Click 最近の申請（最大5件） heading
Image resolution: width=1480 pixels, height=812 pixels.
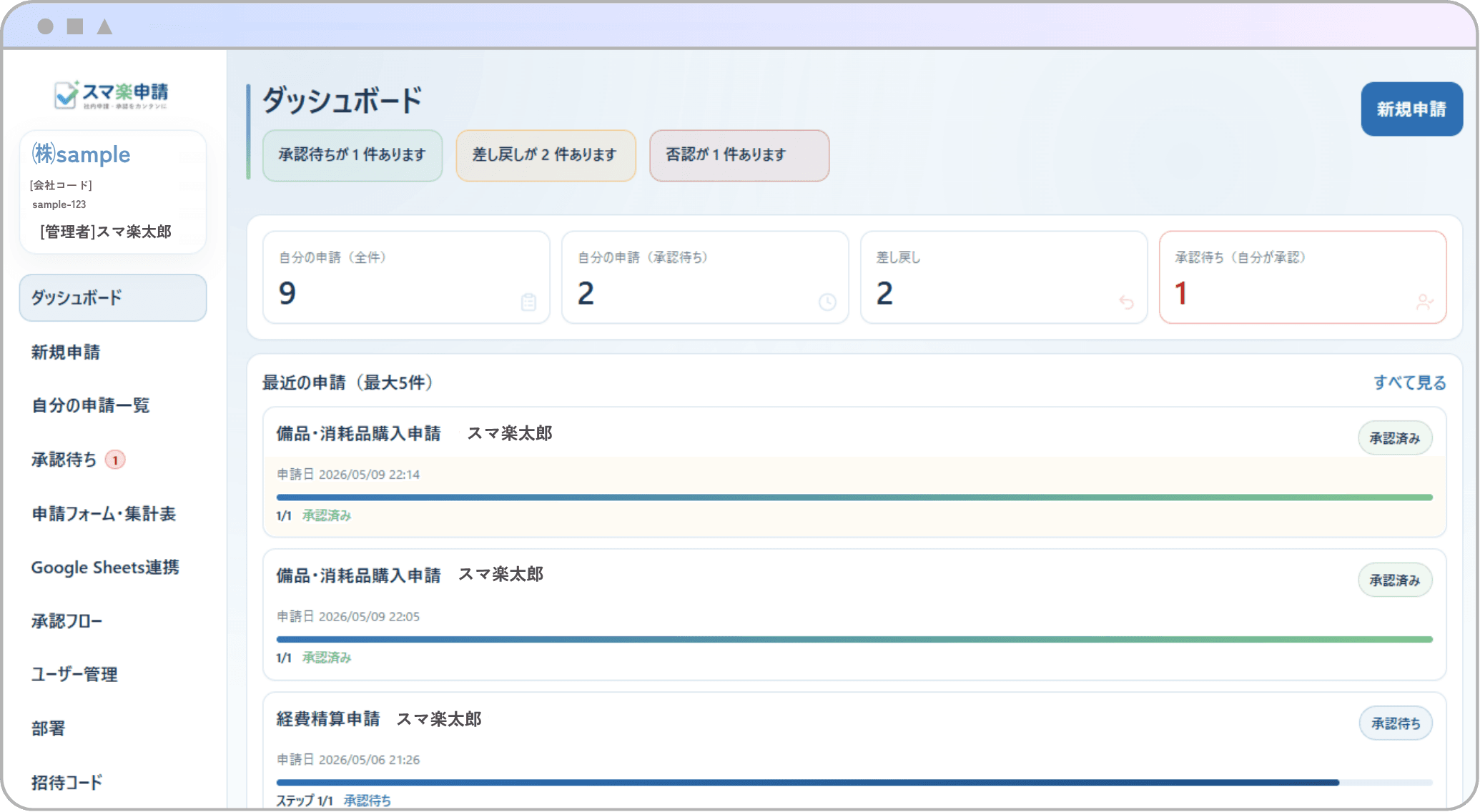click(x=347, y=382)
